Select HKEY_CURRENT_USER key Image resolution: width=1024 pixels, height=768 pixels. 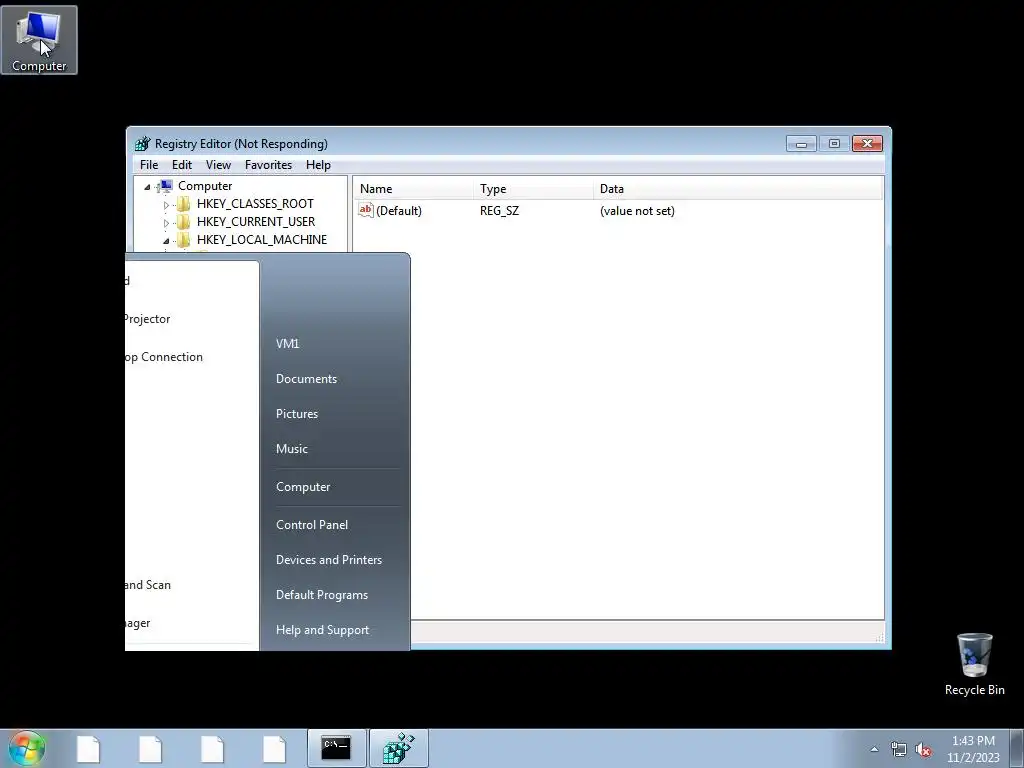coord(255,222)
